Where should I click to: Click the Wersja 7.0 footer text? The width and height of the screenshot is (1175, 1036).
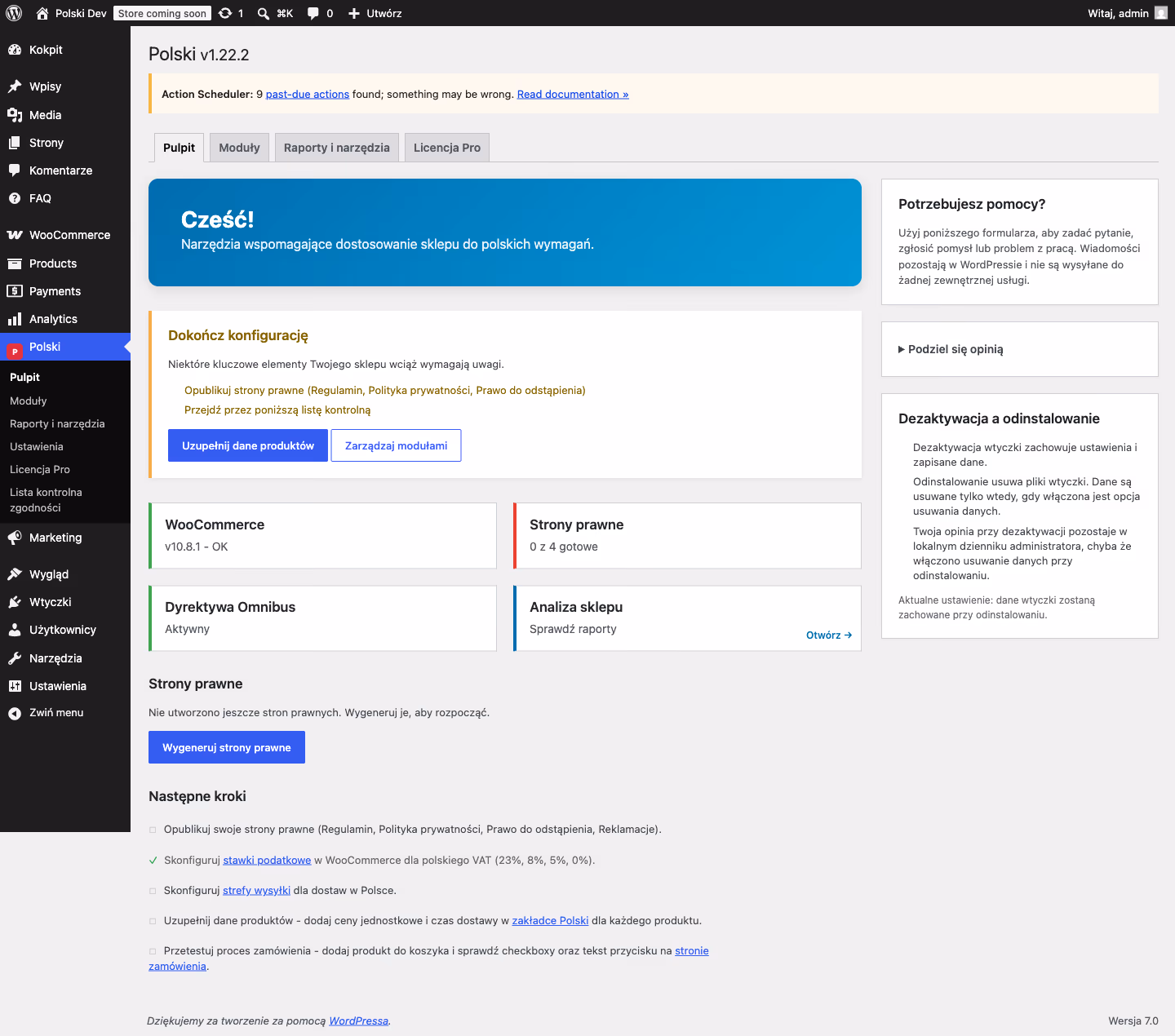pos(1133,1021)
